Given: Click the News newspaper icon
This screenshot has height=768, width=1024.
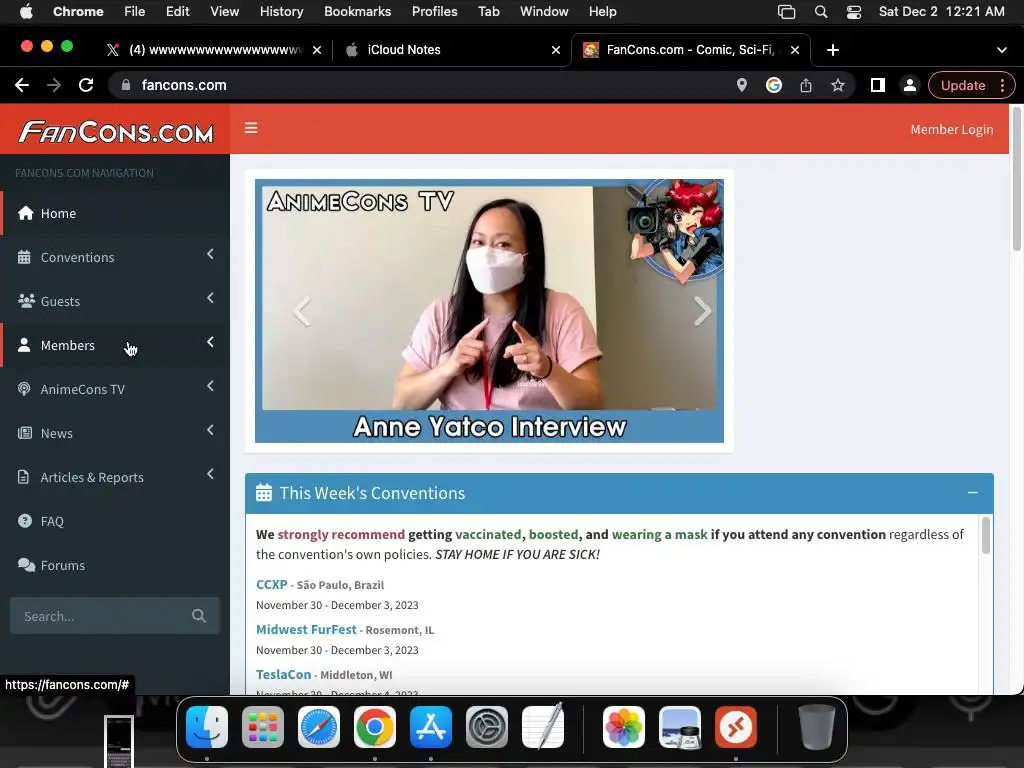Looking at the screenshot, I should click(x=25, y=433).
